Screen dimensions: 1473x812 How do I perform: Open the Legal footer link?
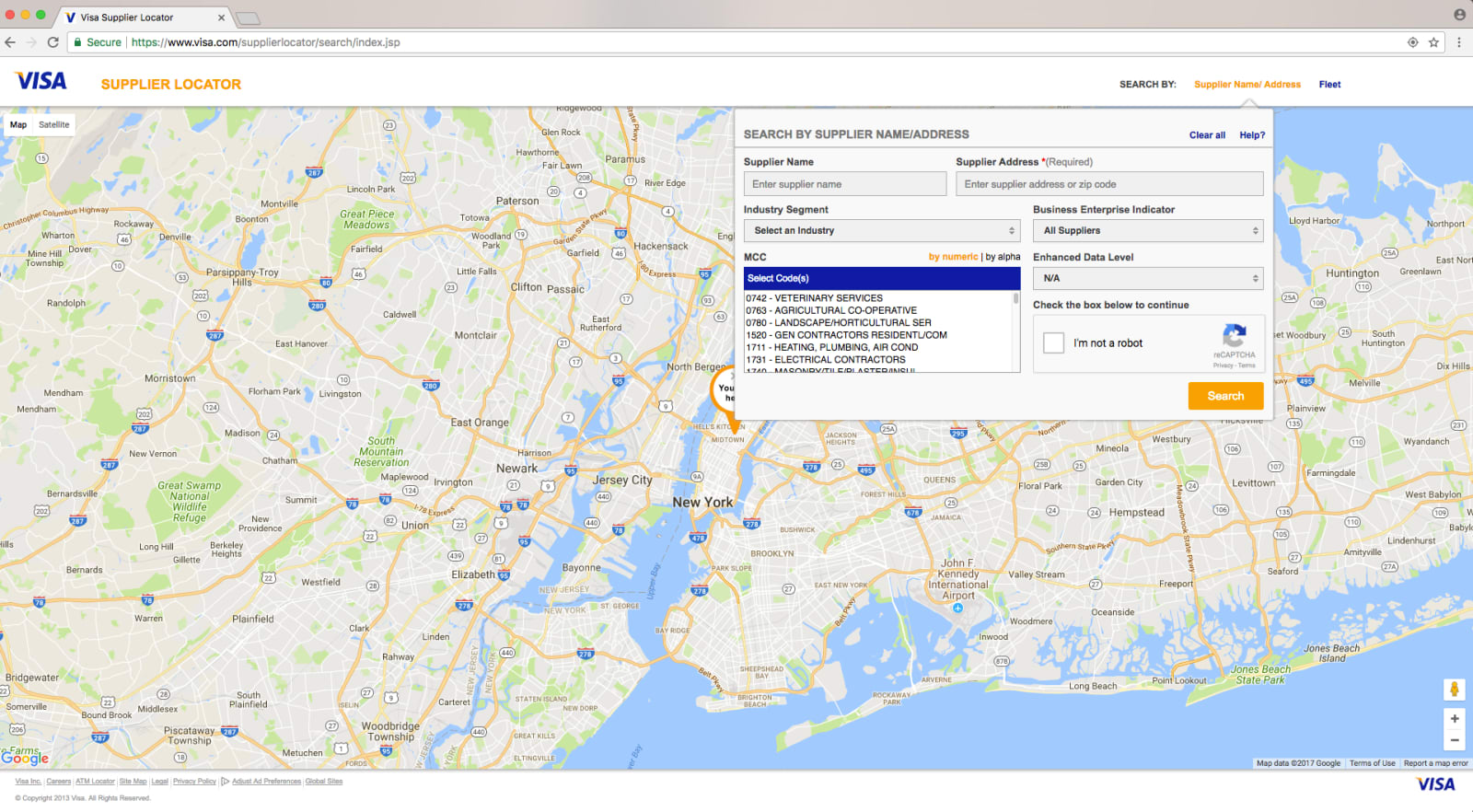click(x=160, y=782)
